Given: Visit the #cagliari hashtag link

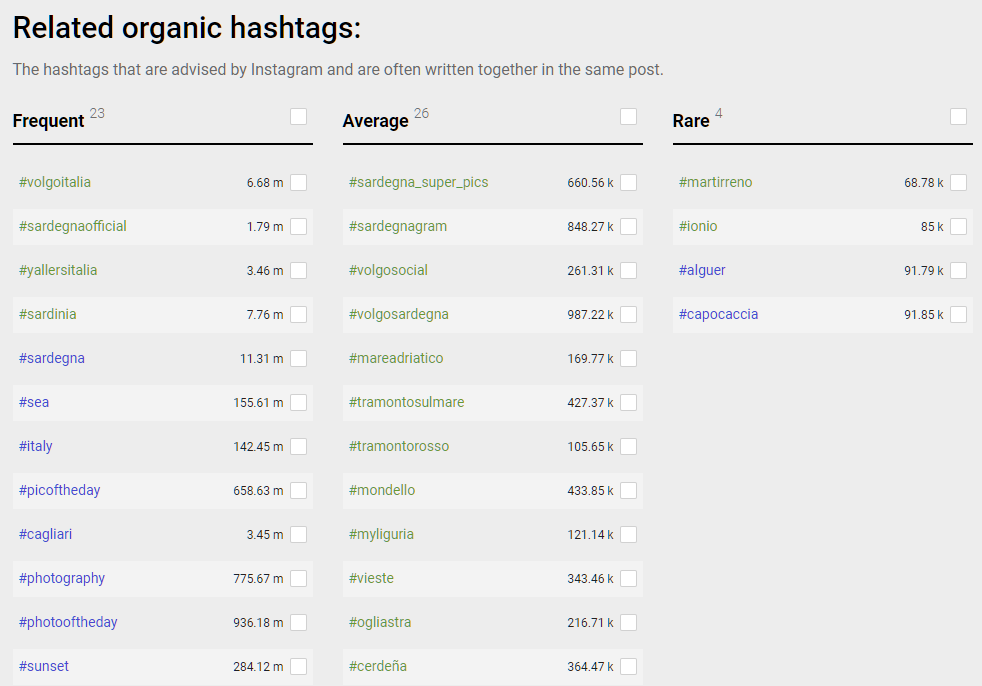Looking at the screenshot, I should click(45, 534).
